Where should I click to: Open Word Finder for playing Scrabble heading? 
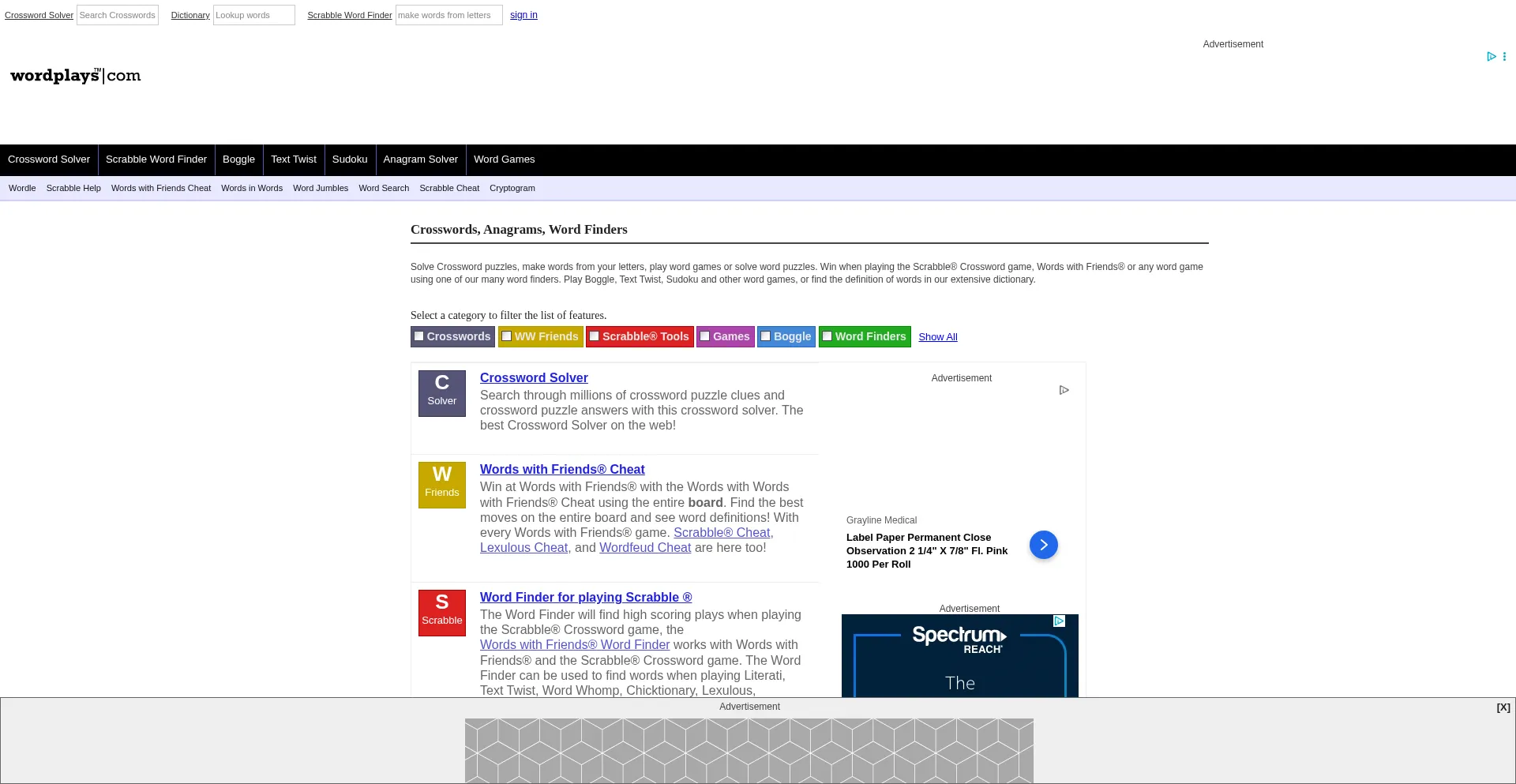click(586, 598)
